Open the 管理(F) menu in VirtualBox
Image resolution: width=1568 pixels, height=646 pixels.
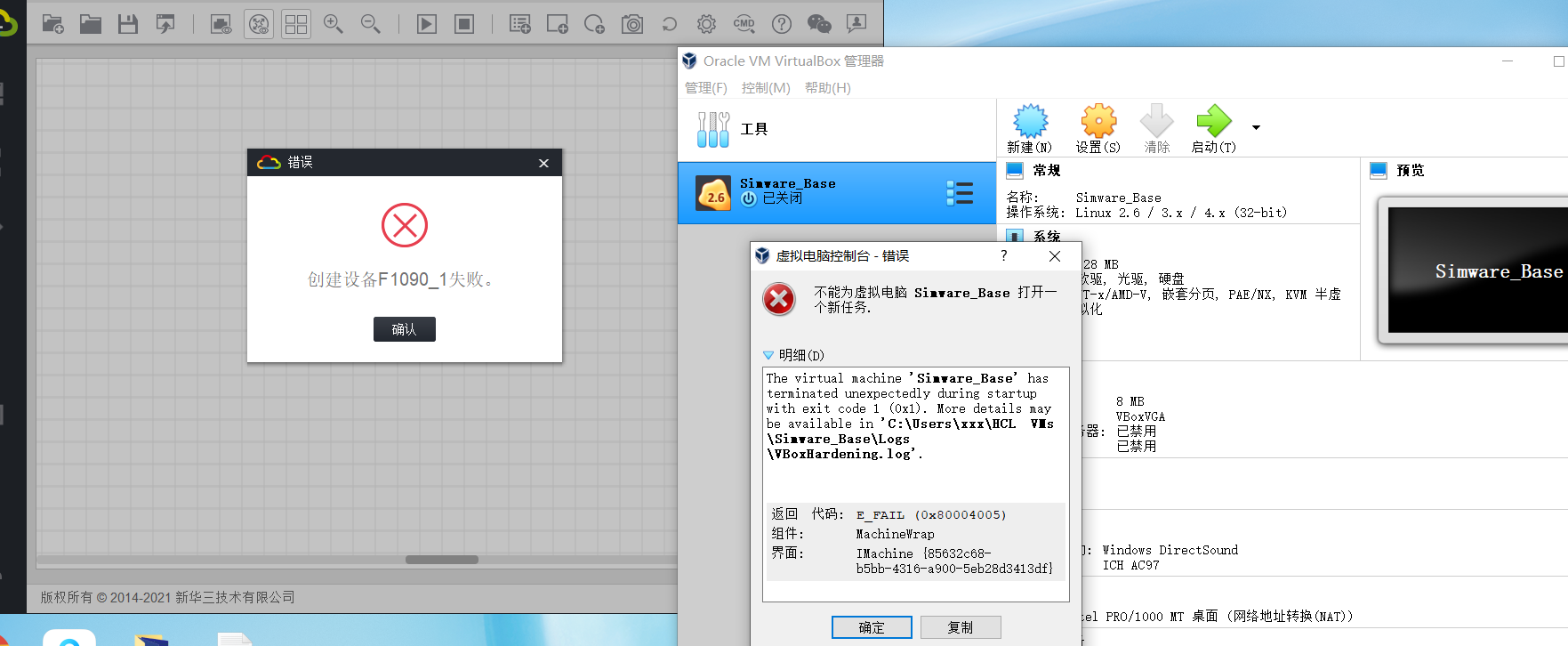pyautogui.click(x=706, y=87)
